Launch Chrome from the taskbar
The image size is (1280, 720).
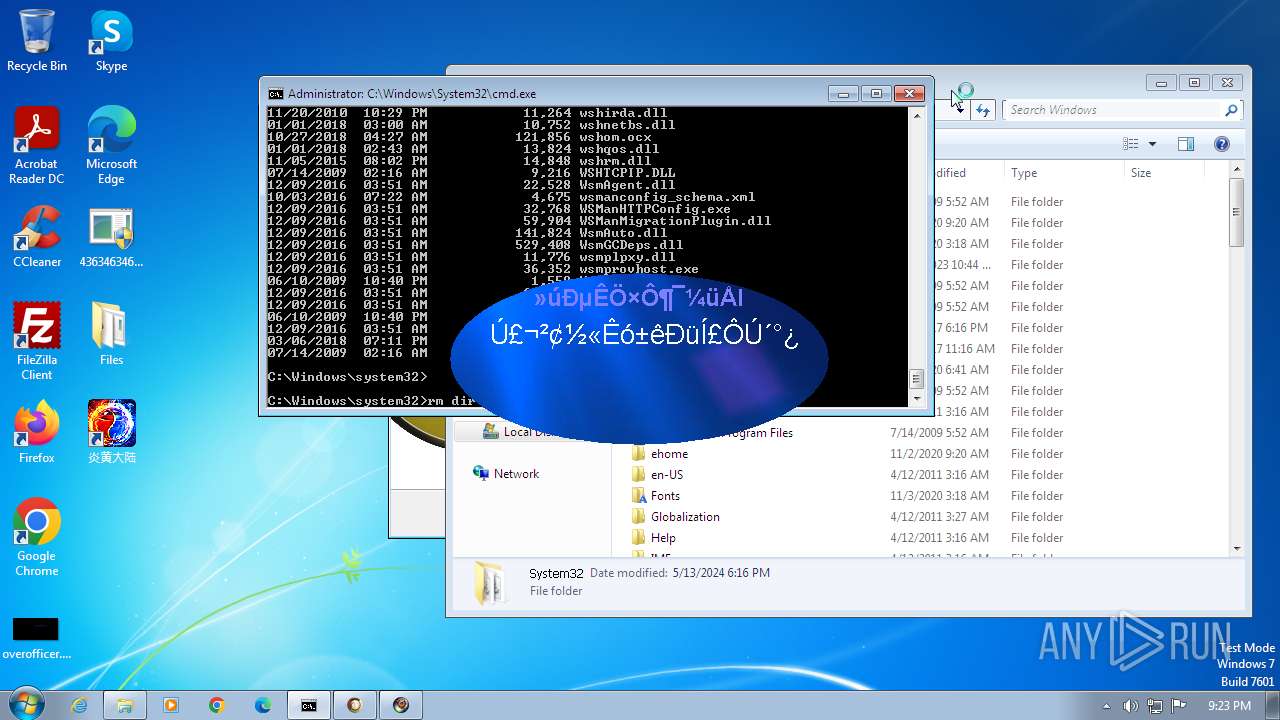point(217,705)
